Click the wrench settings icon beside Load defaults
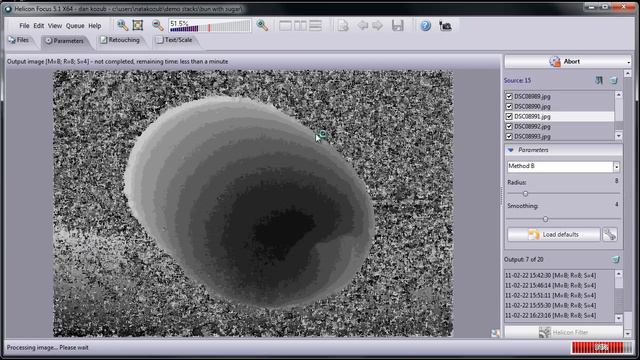 coord(610,234)
